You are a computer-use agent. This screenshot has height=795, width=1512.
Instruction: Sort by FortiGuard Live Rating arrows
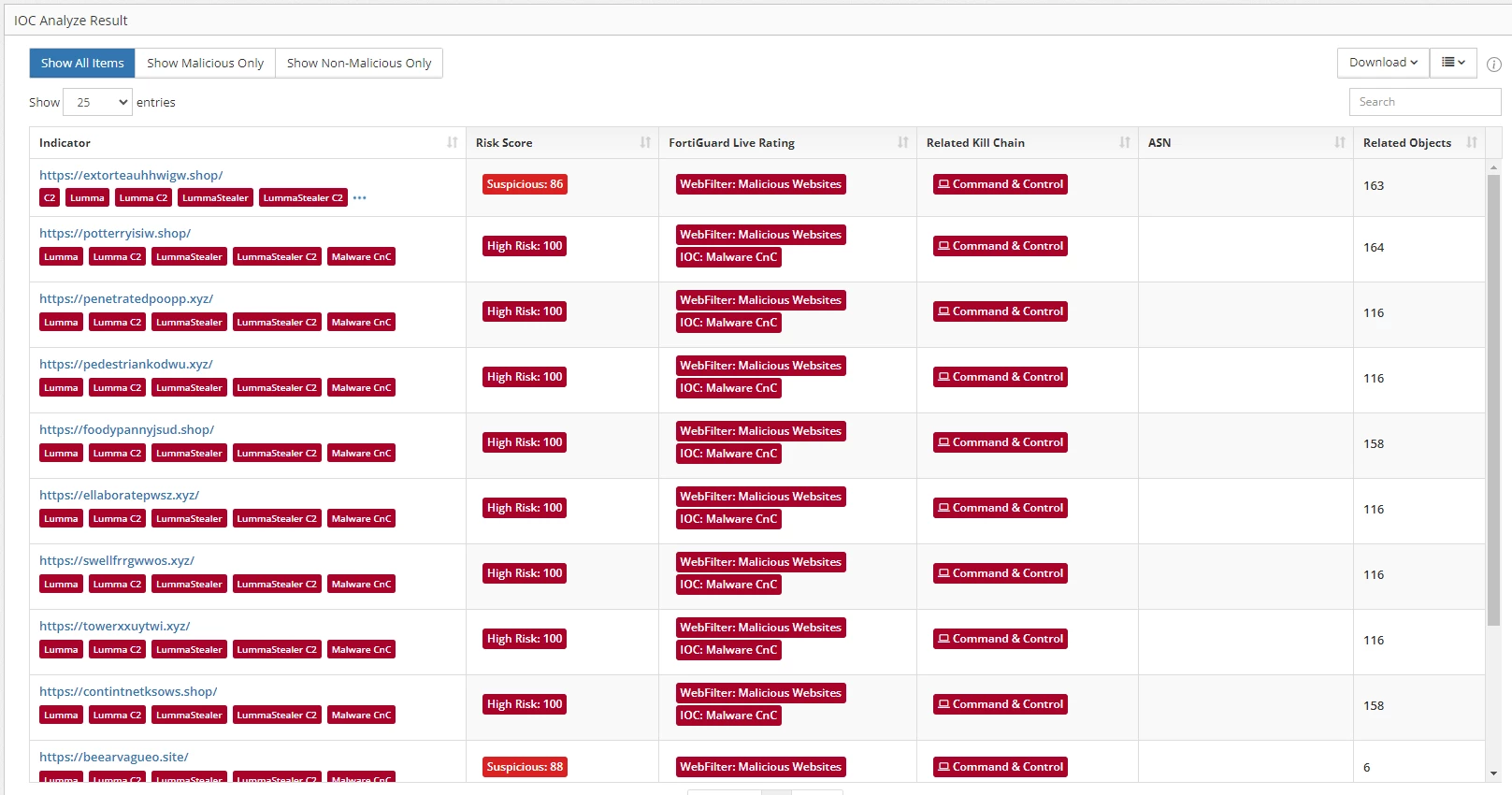(x=903, y=142)
